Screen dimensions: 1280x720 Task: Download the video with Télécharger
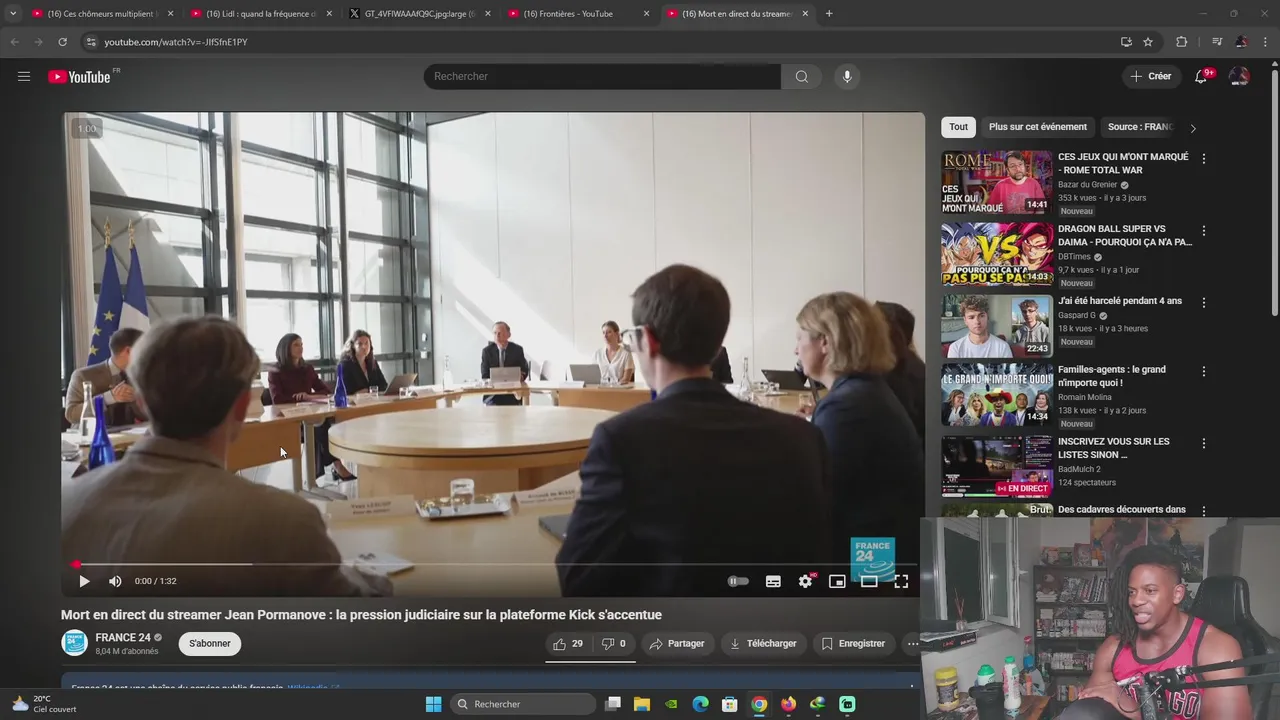click(763, 643)
